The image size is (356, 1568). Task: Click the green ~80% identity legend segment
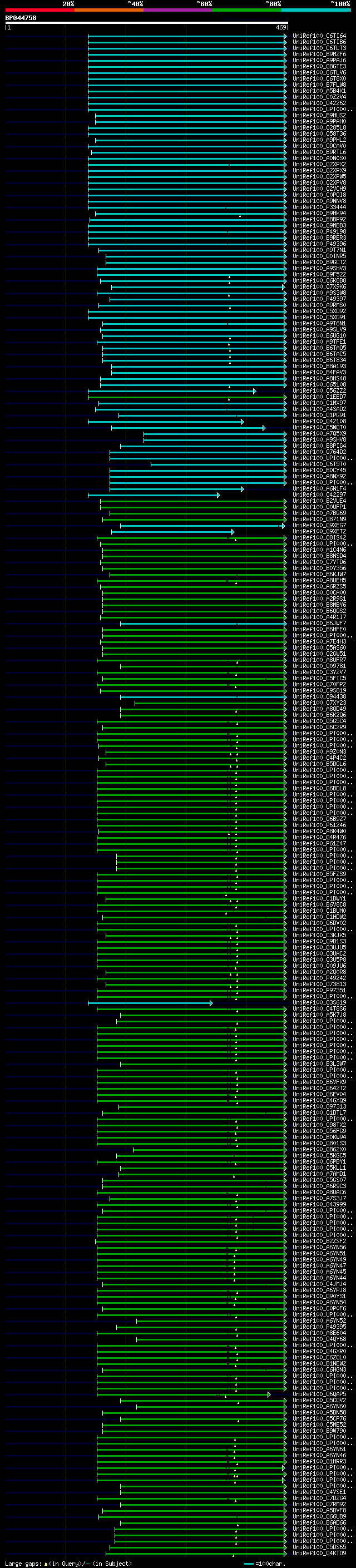[246, 10]
